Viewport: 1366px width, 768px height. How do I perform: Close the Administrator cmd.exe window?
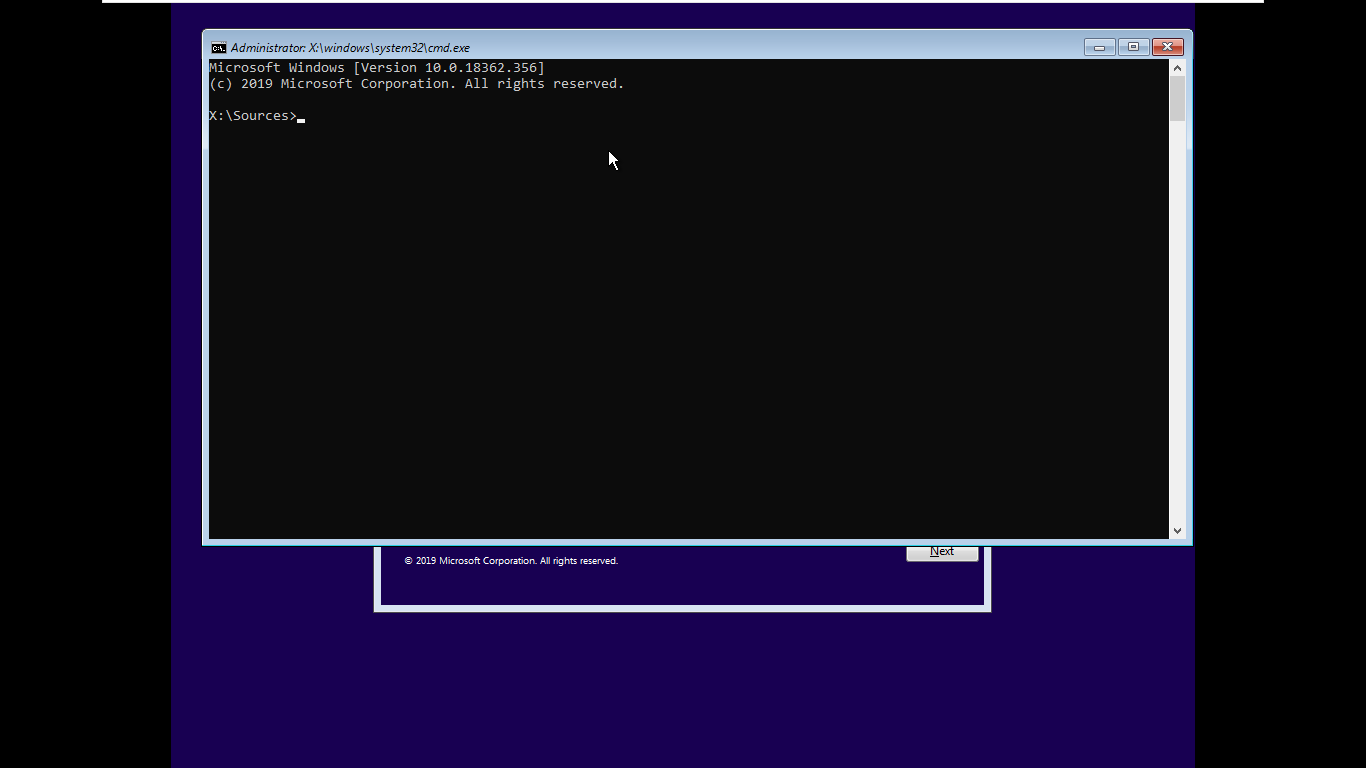click(x=1167, y=47)
